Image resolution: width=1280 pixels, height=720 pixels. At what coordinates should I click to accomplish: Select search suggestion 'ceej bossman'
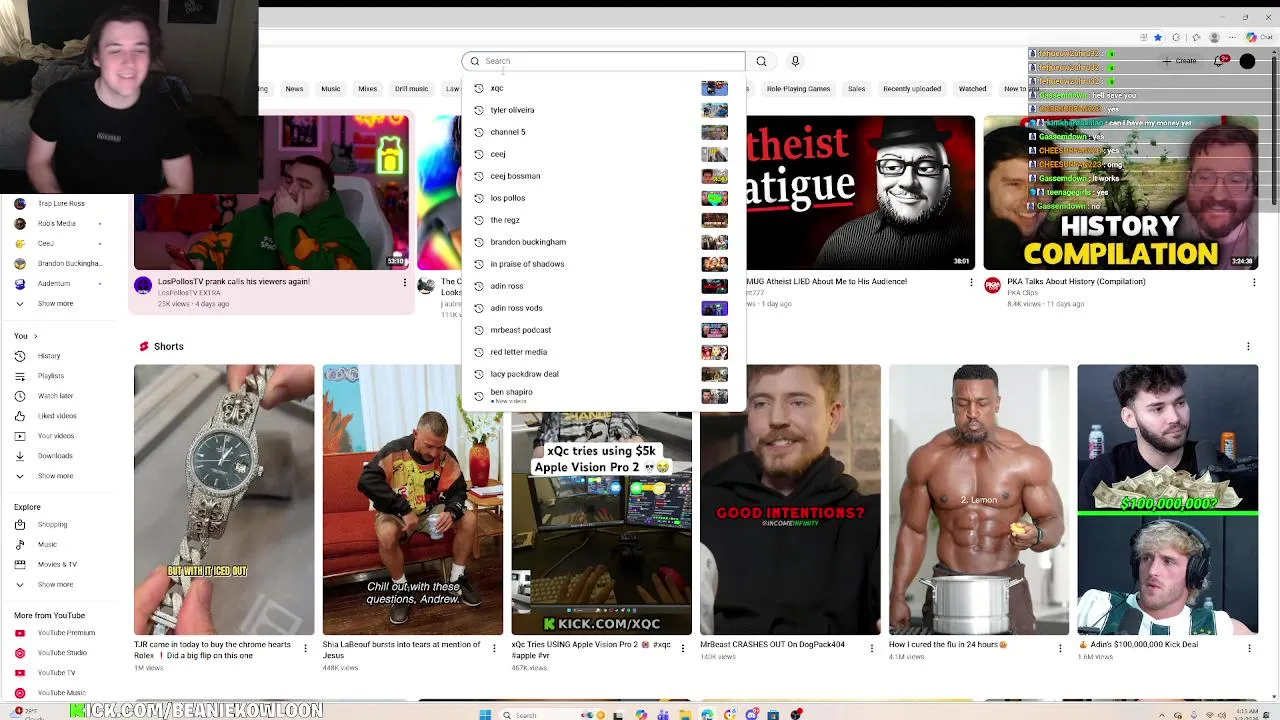coord(603,176)
